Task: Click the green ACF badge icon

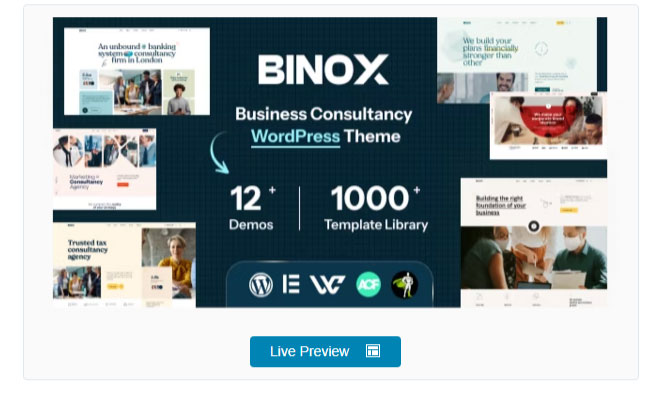Action: (x=368, y=284)
